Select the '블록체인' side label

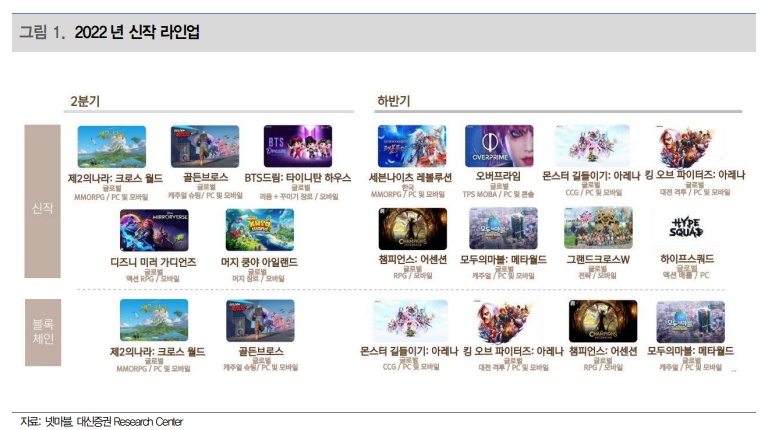point(43,332)
